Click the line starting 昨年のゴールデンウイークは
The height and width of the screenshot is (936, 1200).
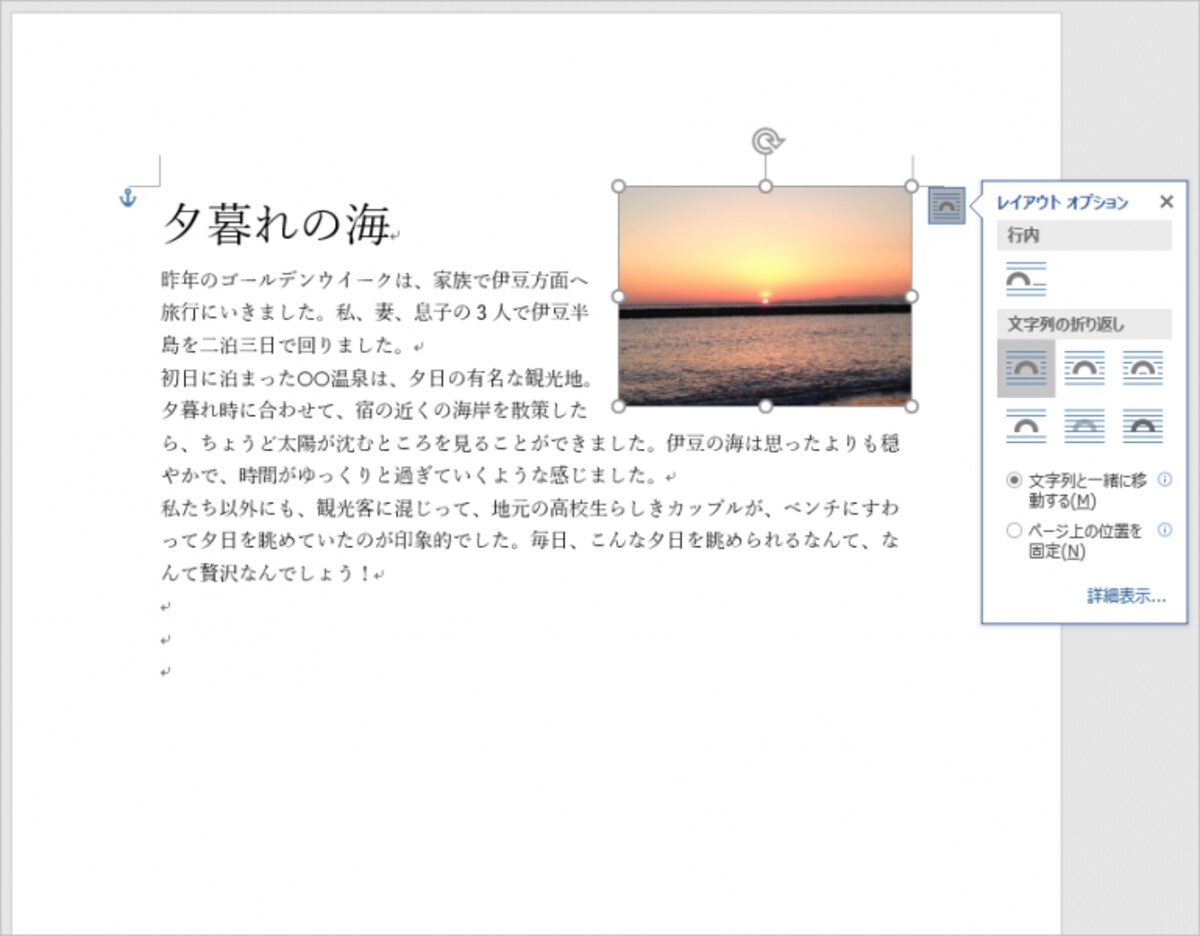375,279
